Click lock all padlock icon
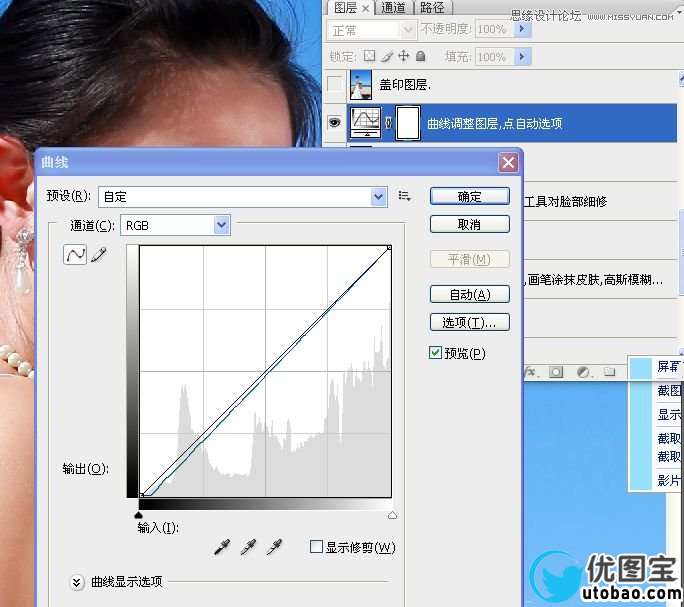This screenshot has width=684, height=607. coord(420,56)
